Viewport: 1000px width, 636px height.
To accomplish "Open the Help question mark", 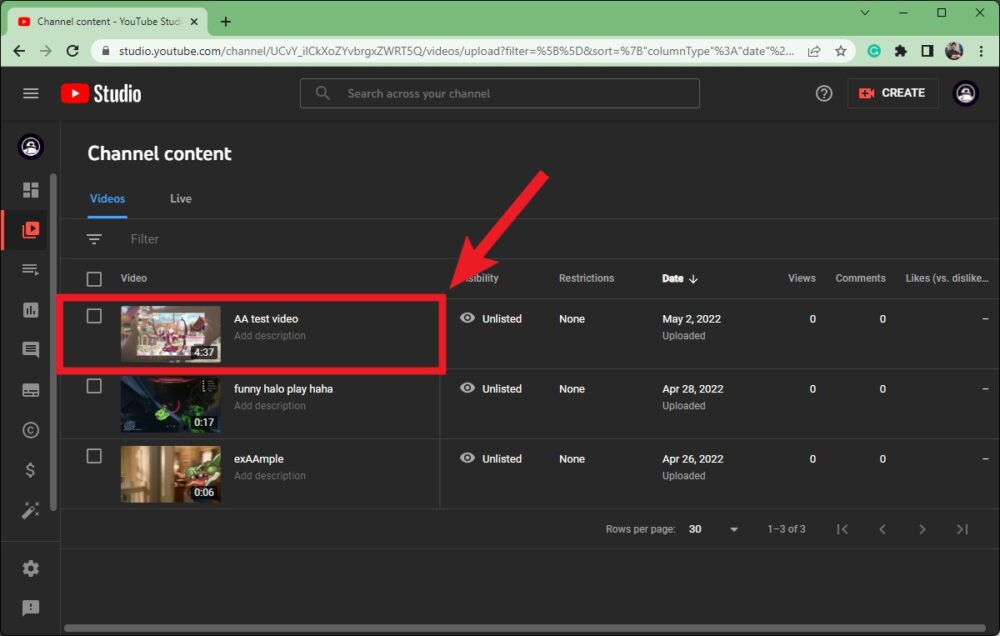I will (823, 93).
